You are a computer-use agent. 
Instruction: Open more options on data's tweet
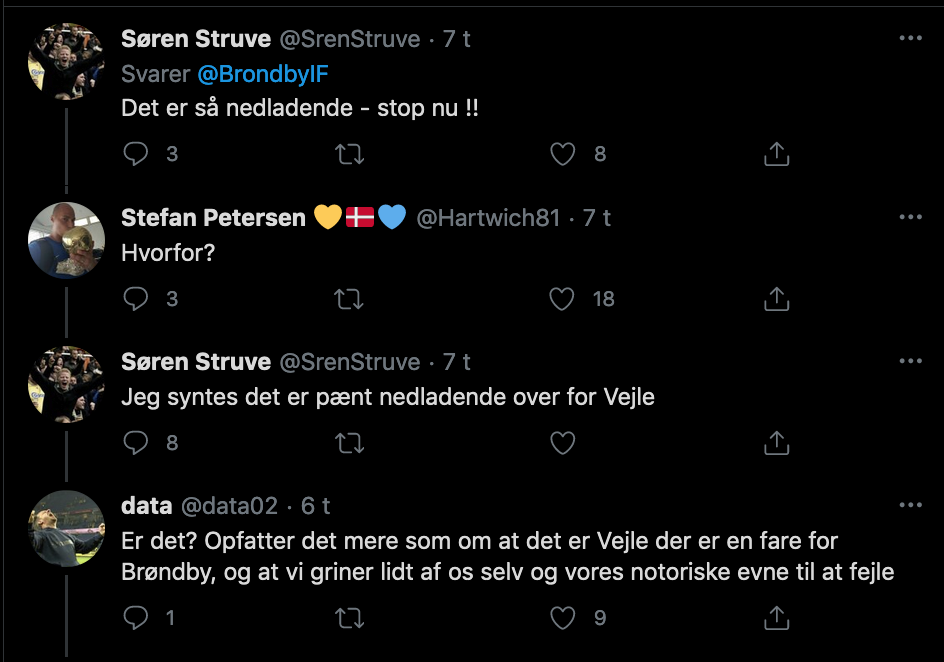(x=910, y=506)
